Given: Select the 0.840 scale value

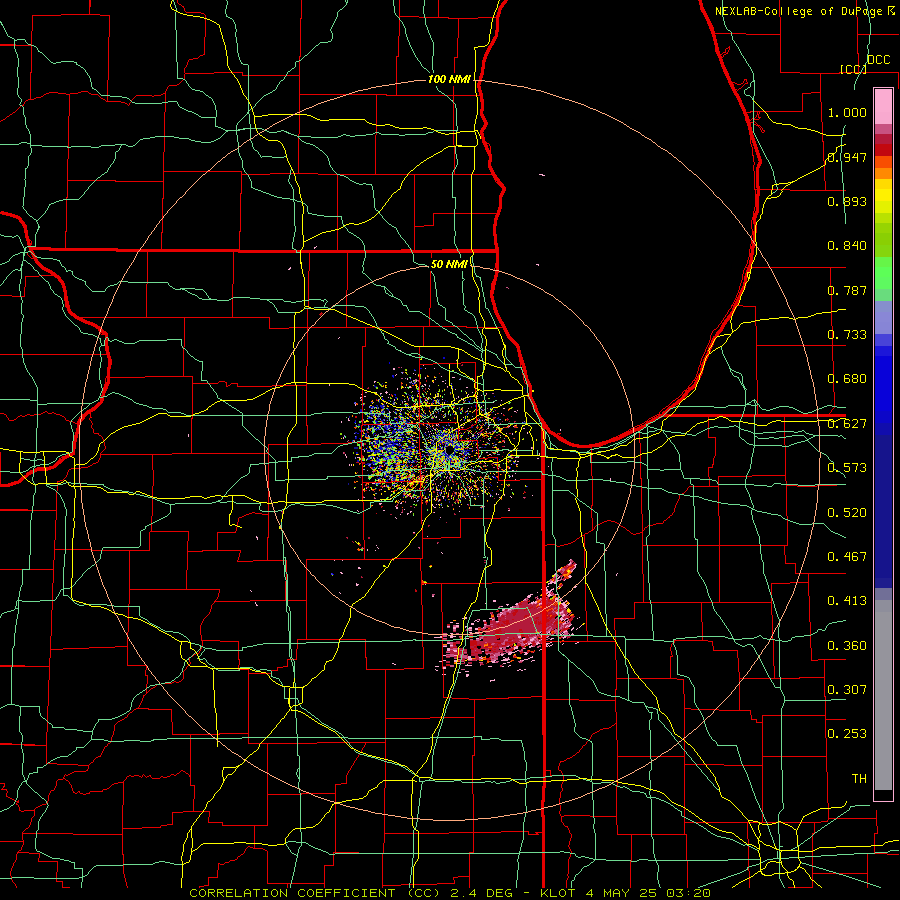Looking at the screenshot, I should click(847, 246).
